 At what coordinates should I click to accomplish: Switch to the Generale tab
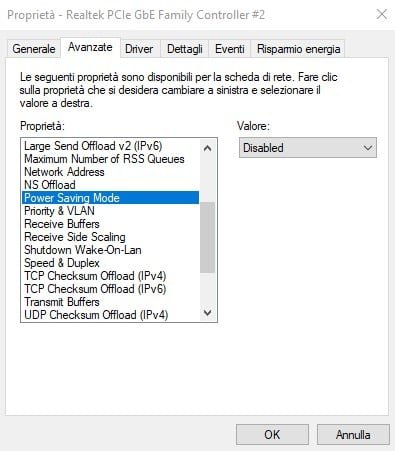coord(34,49)
